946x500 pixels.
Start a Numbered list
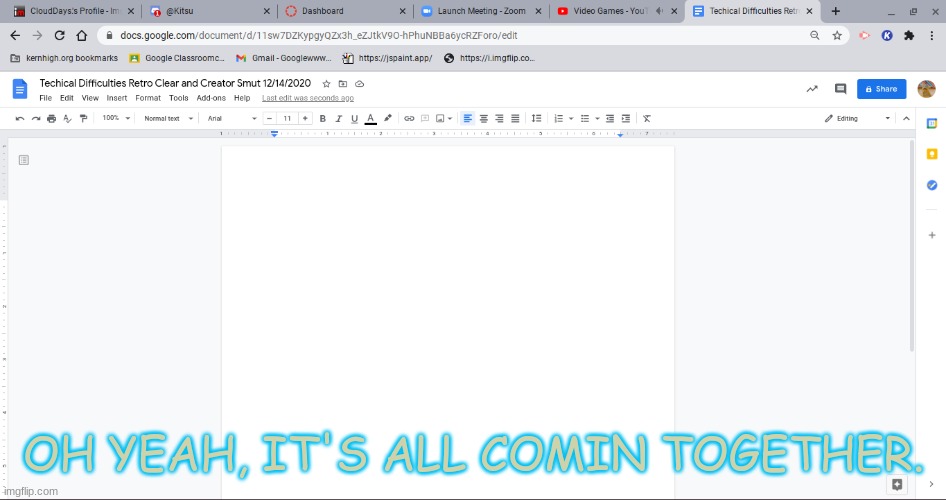[x=559, y=118]
